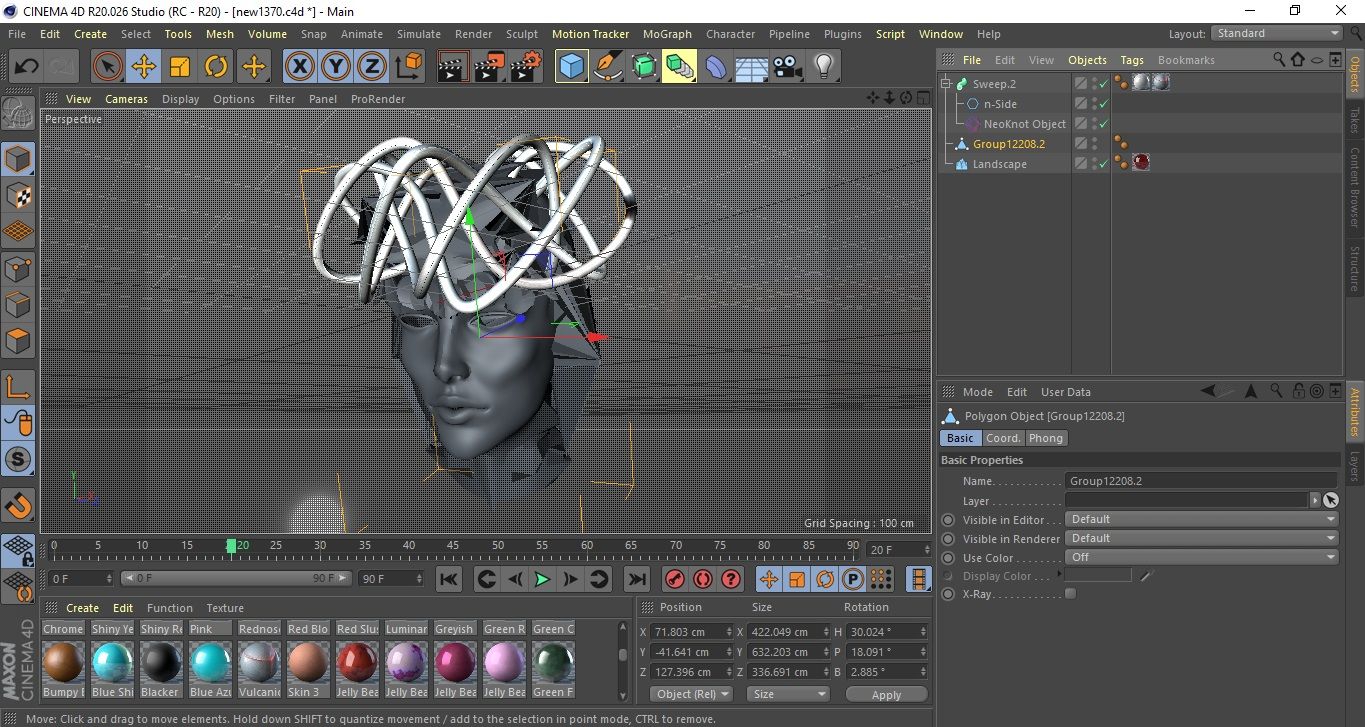This screenshot has height=727, width=1365.
Task: Click the Enable Axis L-shaped icon
Action: click(x=18, y=387)
